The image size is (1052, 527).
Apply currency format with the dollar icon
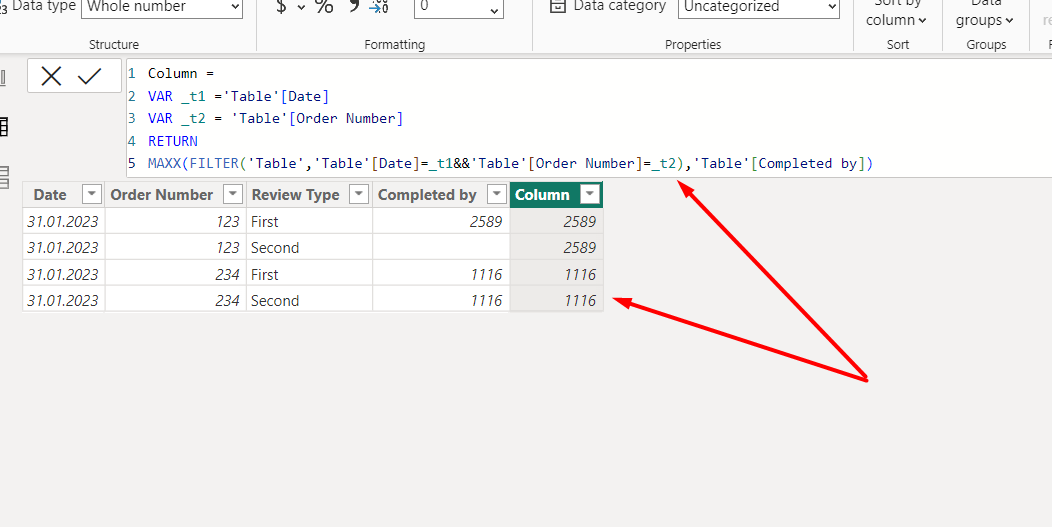click(x=281, y=7)
